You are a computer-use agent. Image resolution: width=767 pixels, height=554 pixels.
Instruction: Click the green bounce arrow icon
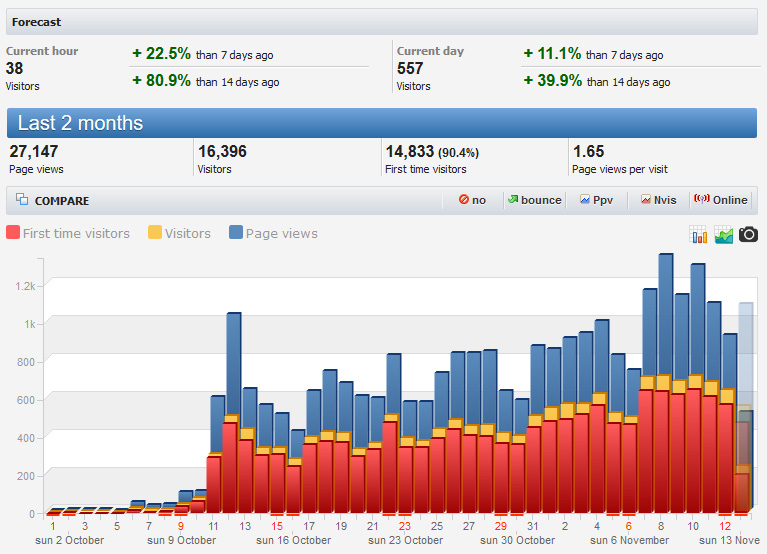point(513,199)
